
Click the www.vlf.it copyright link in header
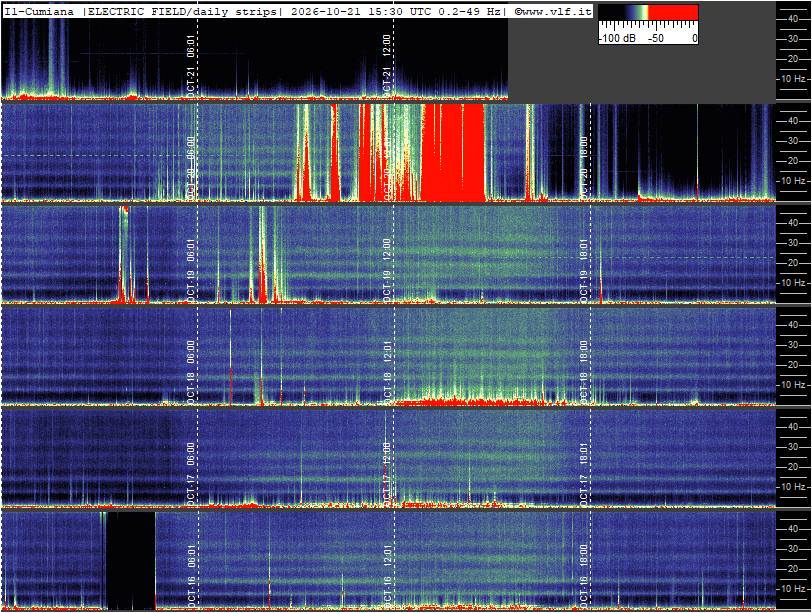553,11
